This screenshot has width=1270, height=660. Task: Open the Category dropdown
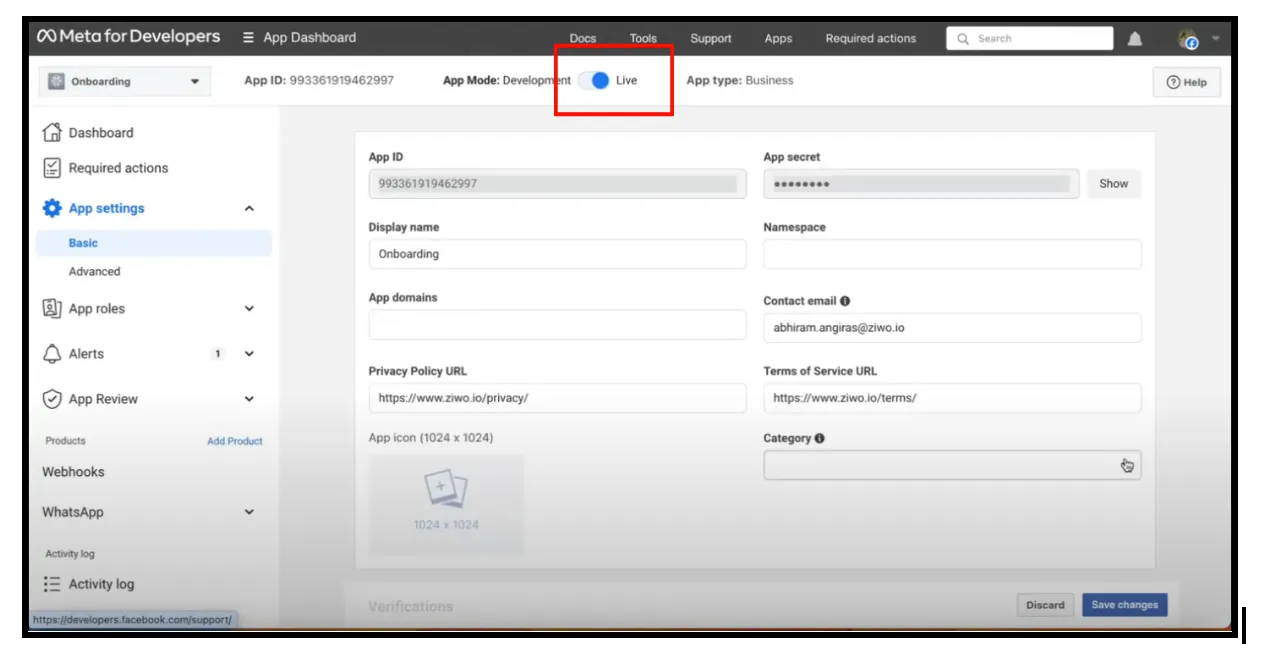click(952, 465)
